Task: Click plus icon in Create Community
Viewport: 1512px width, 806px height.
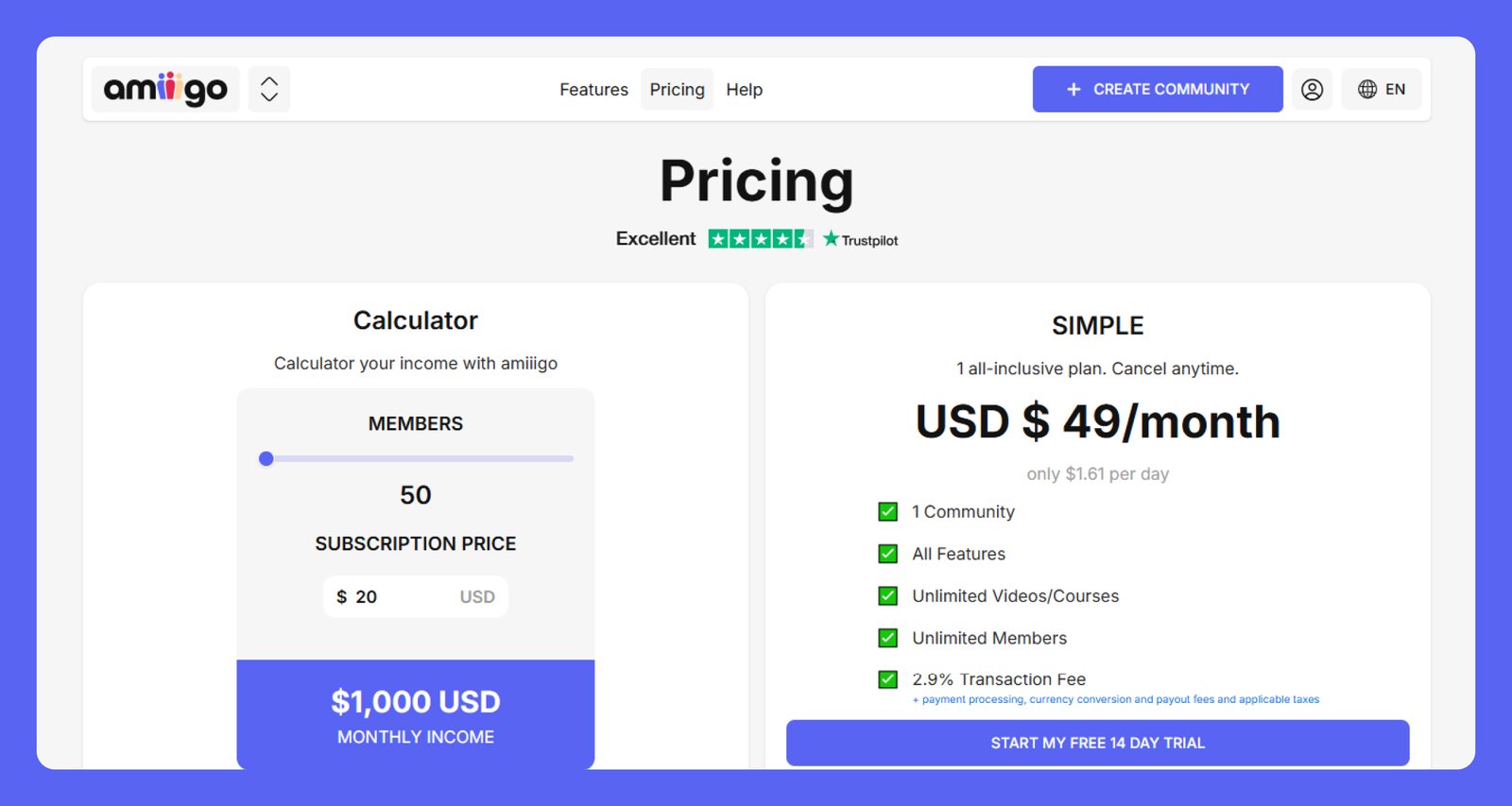Action: 1074,90
